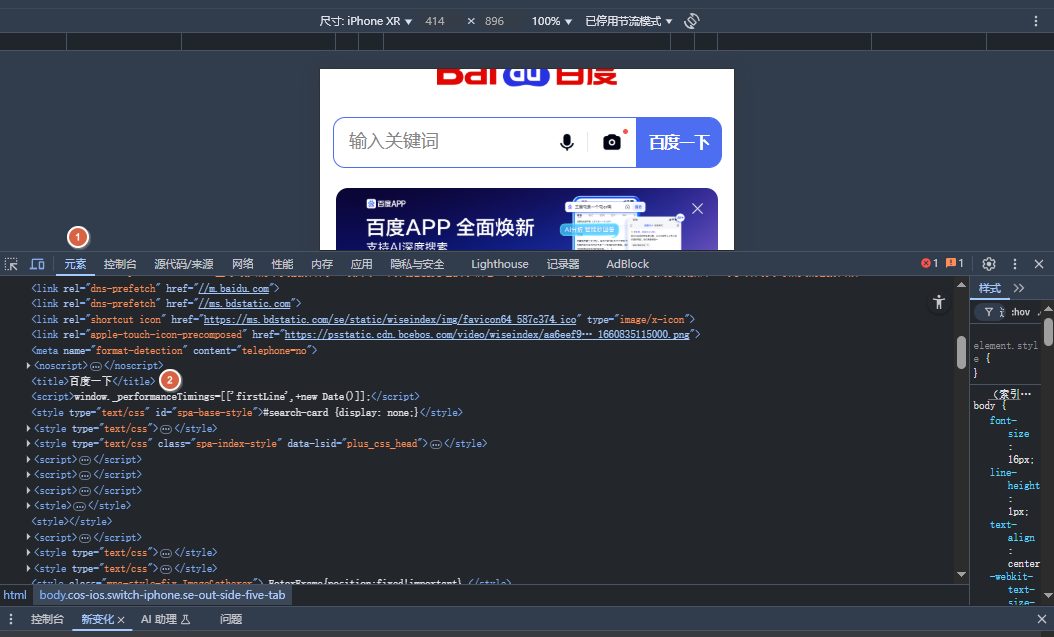Switch to the 元素 tab
Image resolution: width=1054 pixels, height=637 pixels.
(x=75, y=264)
